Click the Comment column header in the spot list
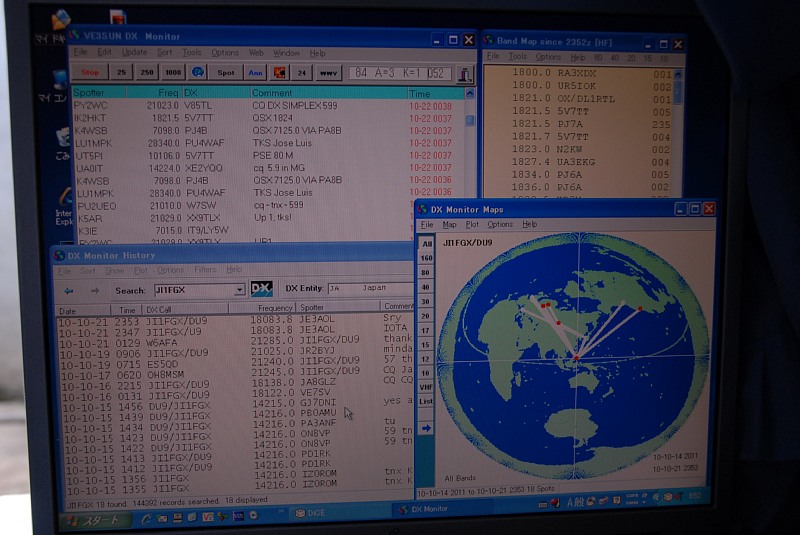This screenshot has width=800, height=535. pyautogui.click(x=329, y=93)
